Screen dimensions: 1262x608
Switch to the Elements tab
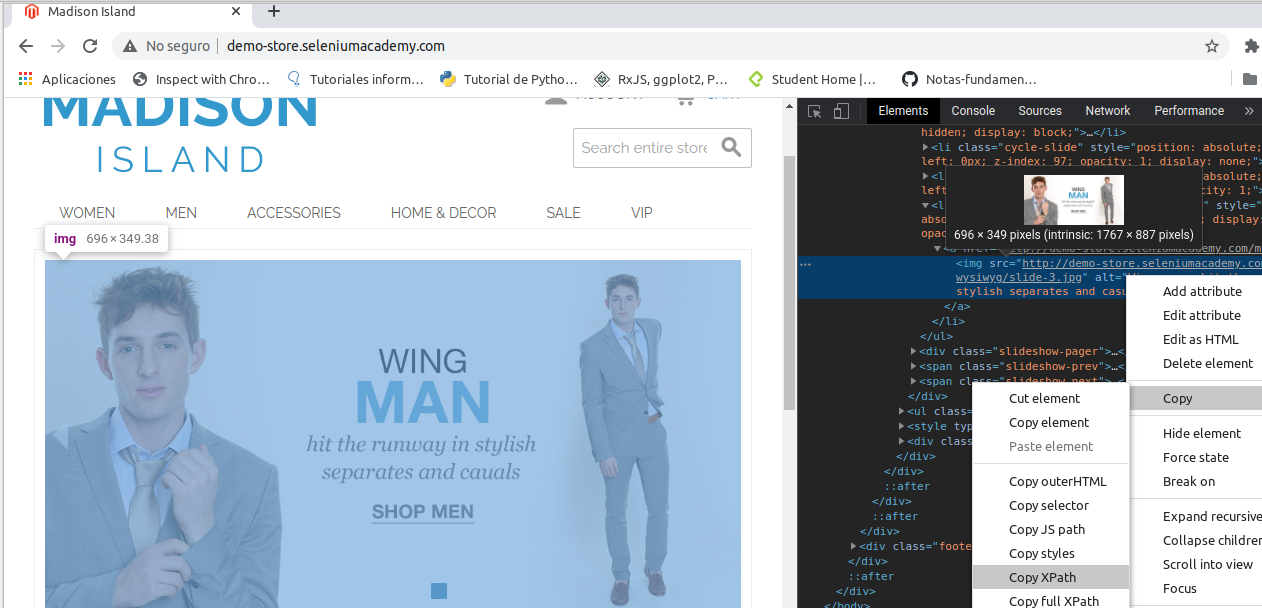tap(903, 111)
